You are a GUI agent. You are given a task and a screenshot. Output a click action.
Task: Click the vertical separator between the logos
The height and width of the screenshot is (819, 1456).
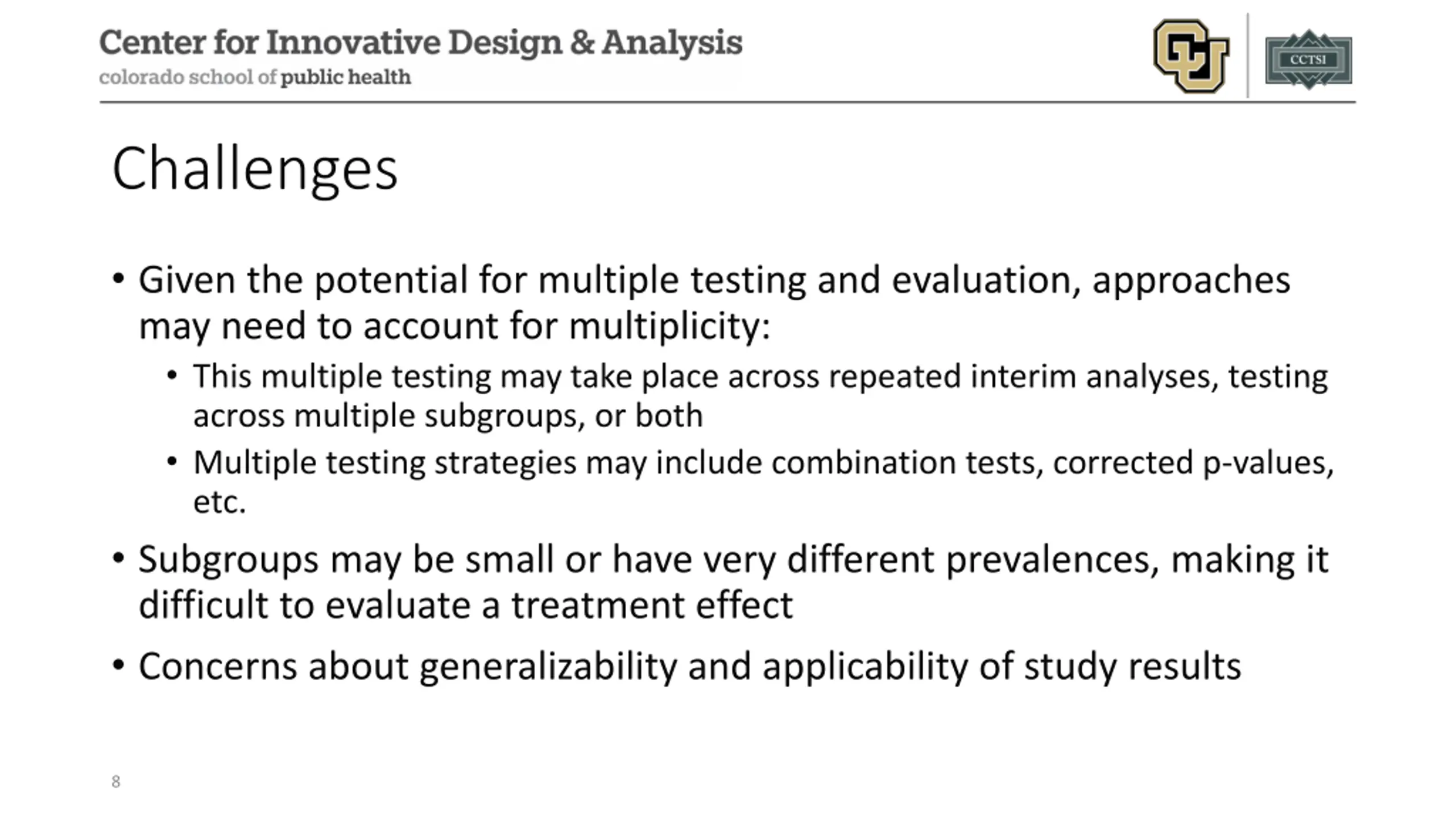(x=1248, y=55)
